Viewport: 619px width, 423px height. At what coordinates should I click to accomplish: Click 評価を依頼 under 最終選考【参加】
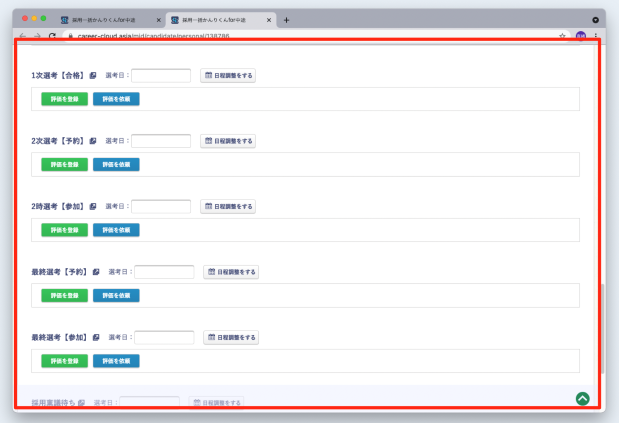[x=116, y=361]
